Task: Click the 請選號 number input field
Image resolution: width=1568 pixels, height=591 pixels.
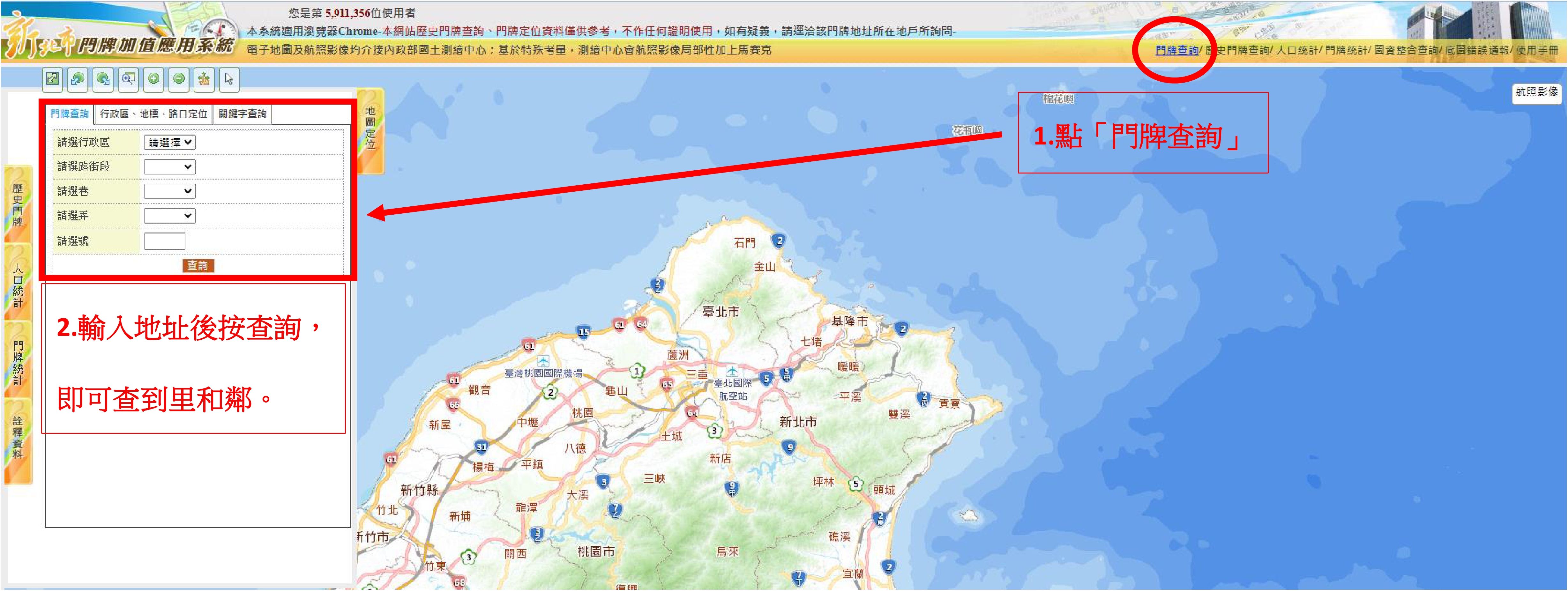Action: [164, 241]
